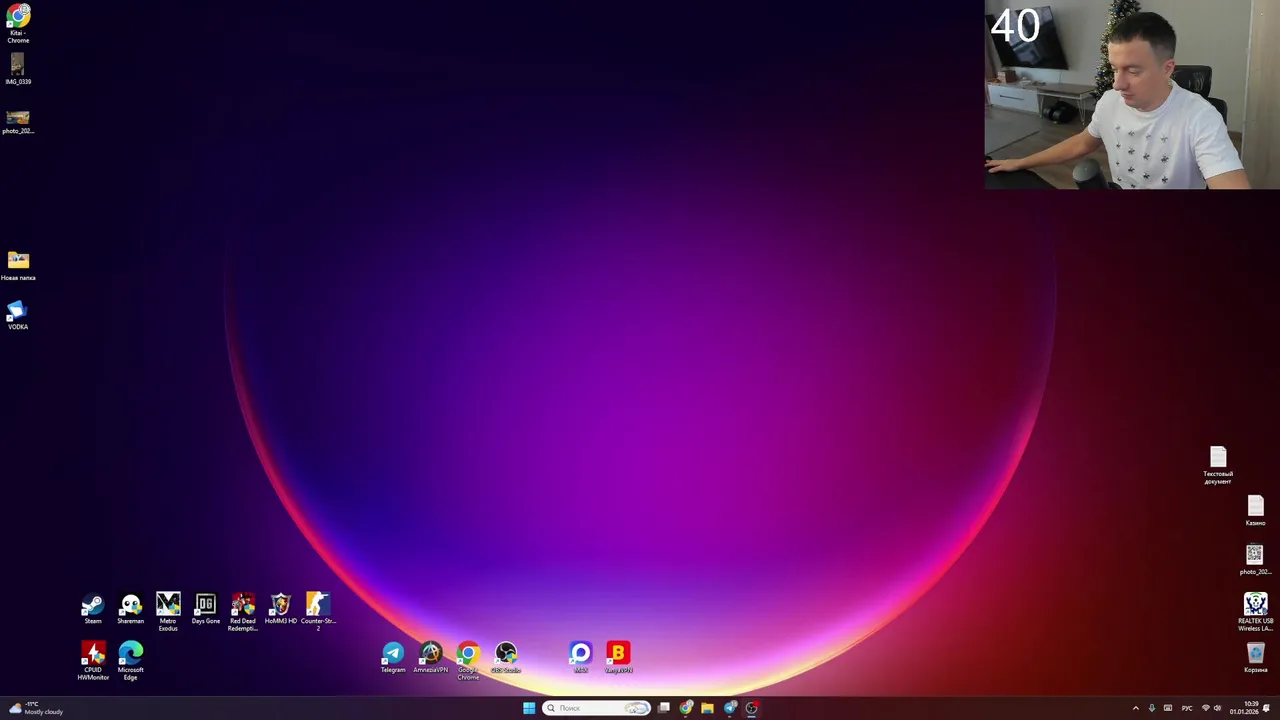Select the QR code photo_202 file
Image resolution: width=1280 pixels, height=720 pixels.
[x=1255, y=560]
